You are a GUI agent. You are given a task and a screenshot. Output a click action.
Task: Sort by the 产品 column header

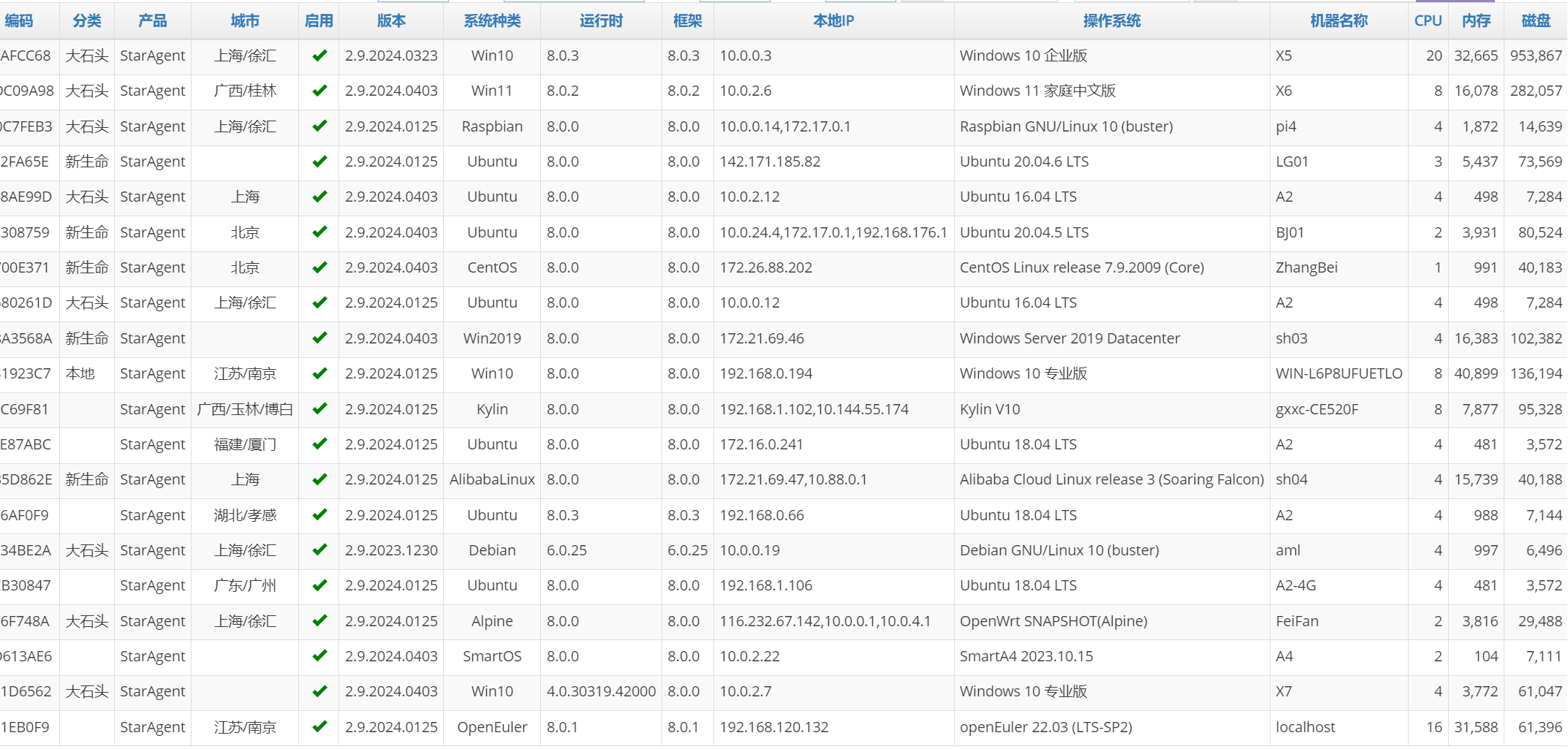coord(153,21)
